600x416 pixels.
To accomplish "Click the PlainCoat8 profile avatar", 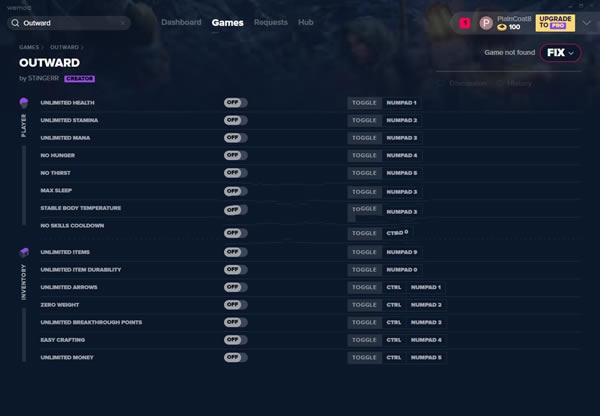I will 486,22.
